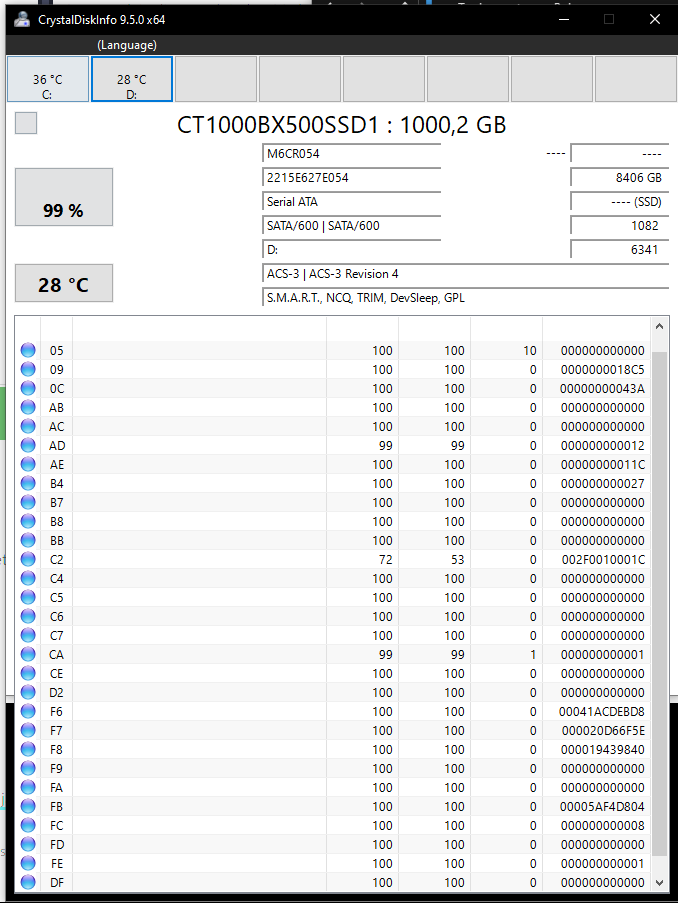Click the 1082 value field
This screenshot has height=903, width=678.
click(x=620, y=226)
